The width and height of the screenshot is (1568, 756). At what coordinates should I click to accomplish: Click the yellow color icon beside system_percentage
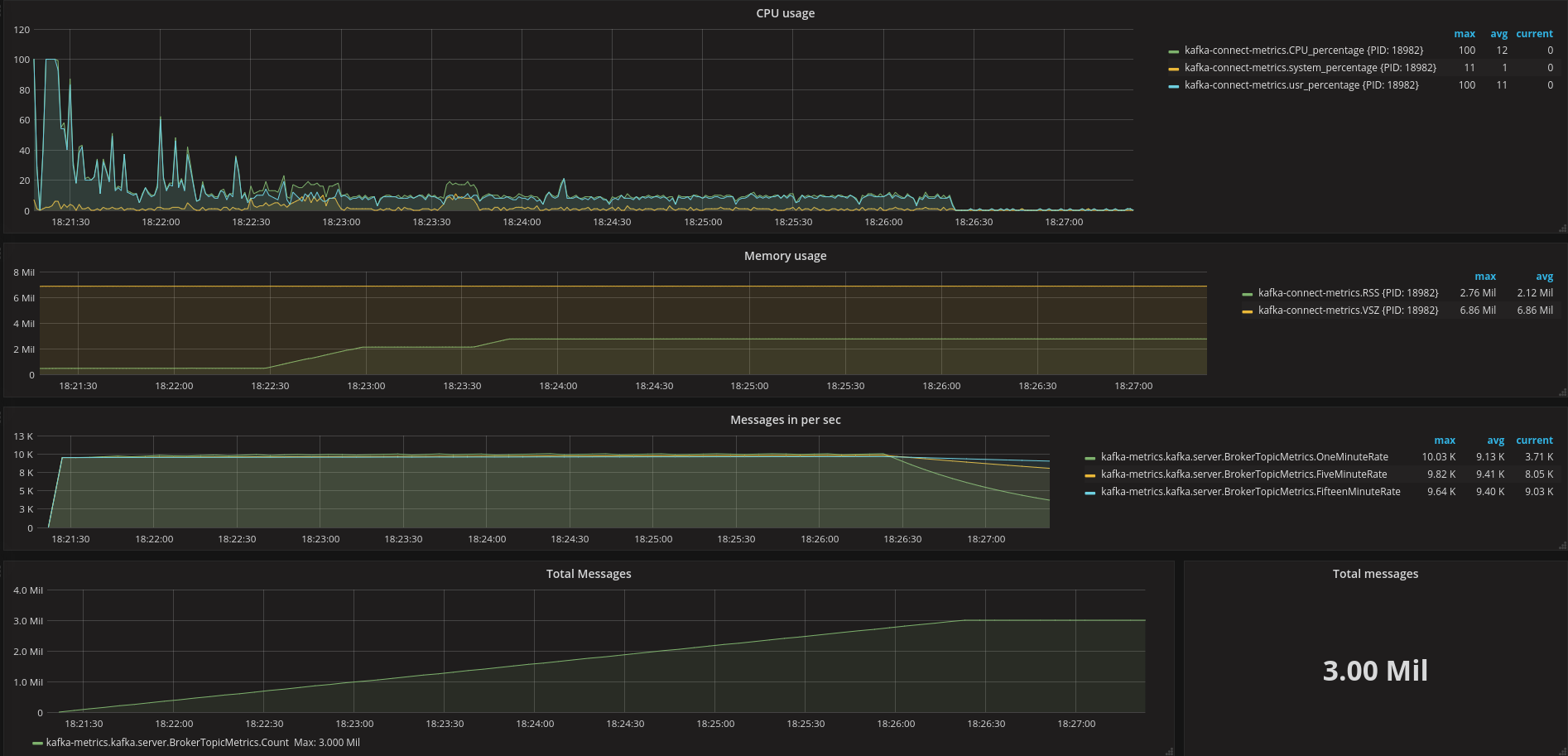click(1173, 69)
